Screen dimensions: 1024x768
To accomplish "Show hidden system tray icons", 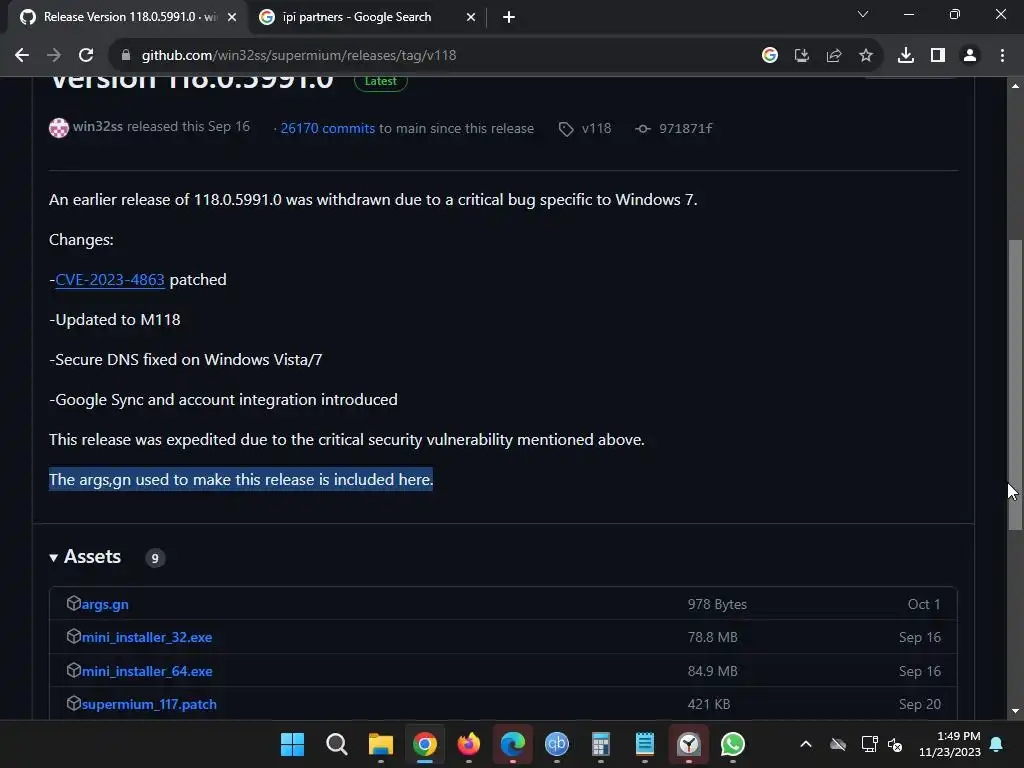I will 806,744.
